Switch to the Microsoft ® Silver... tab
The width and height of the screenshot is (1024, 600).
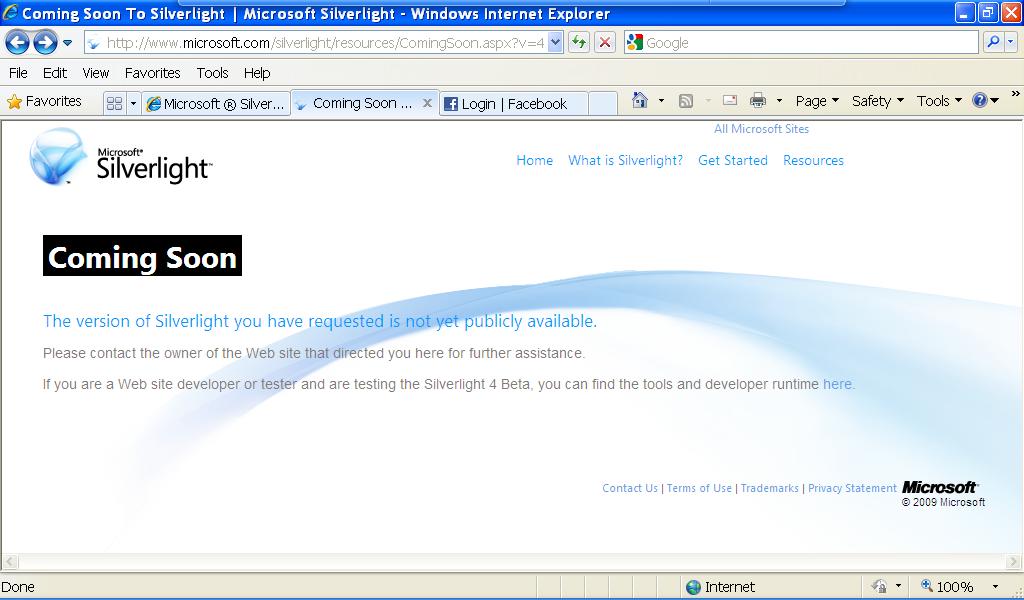216,104
